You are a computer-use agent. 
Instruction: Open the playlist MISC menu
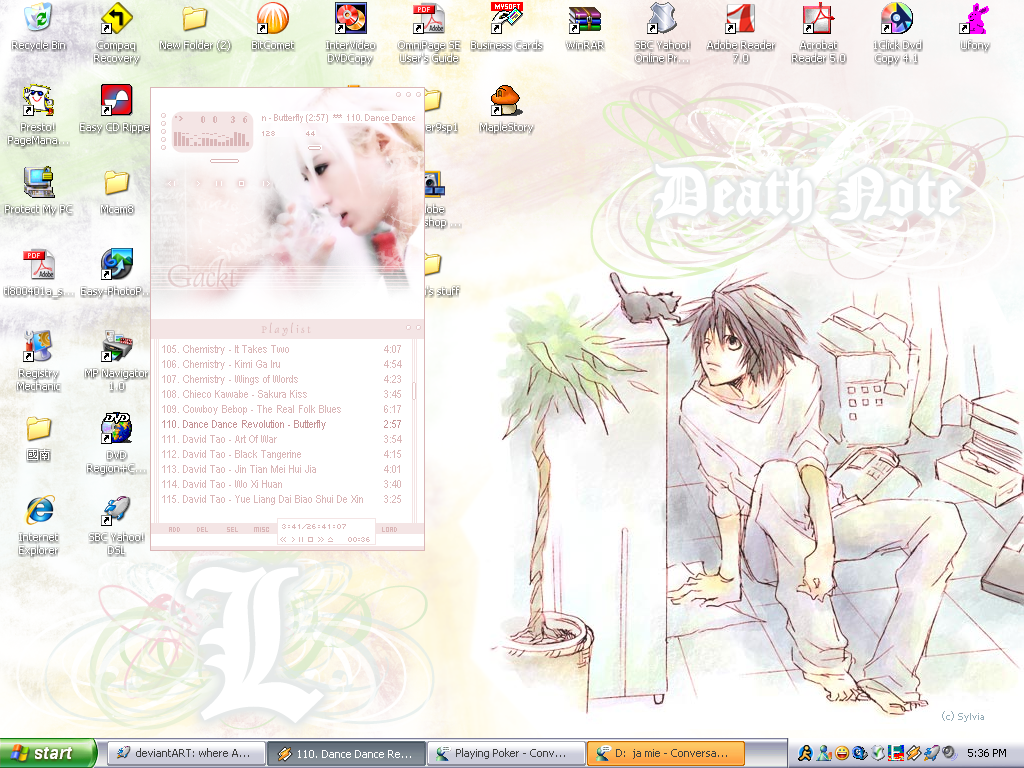point(261,530)
